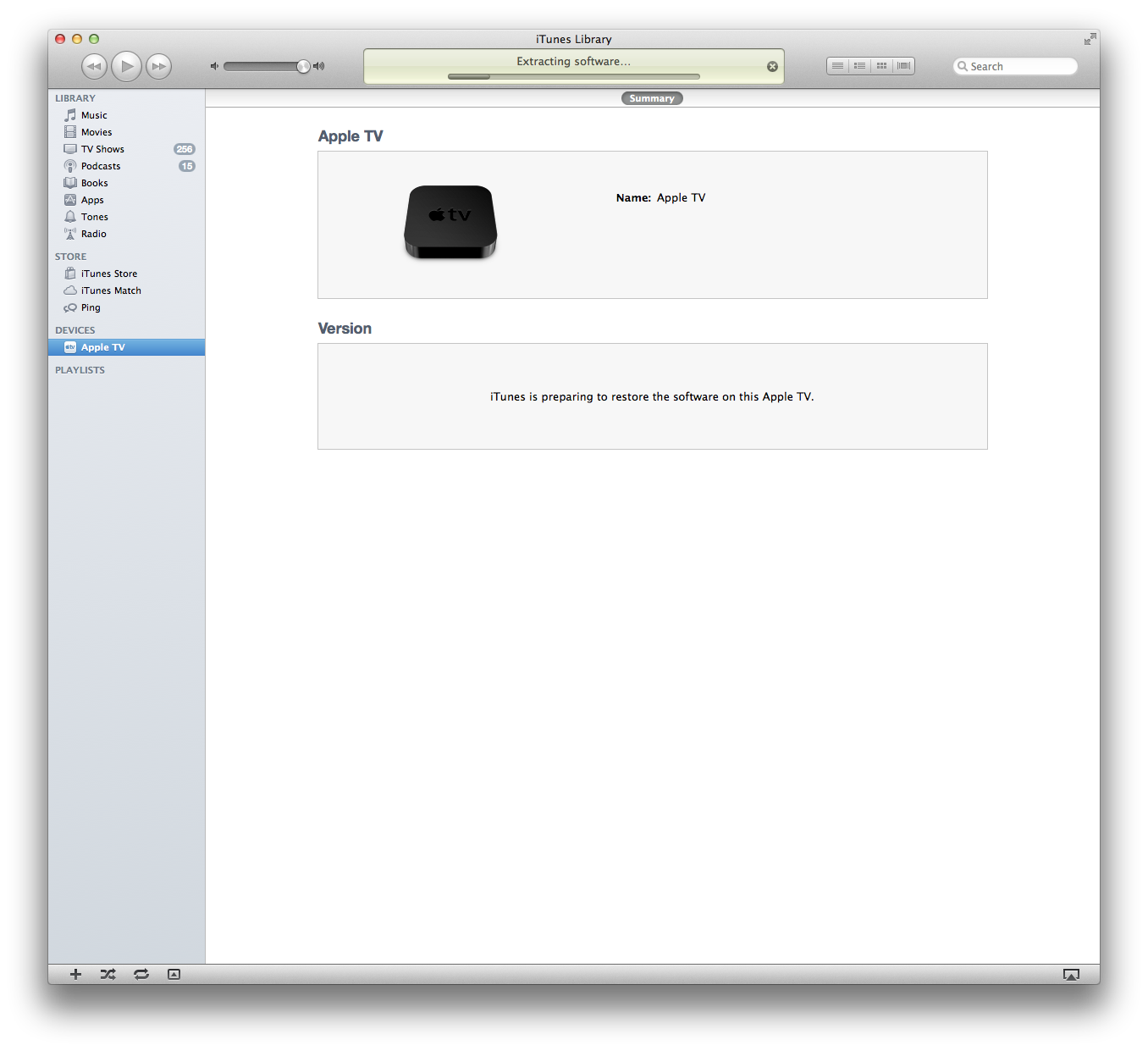Click the PLAYLISTS section header
Image resolution: width=1148 pixels, height=1051 pixels.
pyautogui.click(x=80, y=370)
